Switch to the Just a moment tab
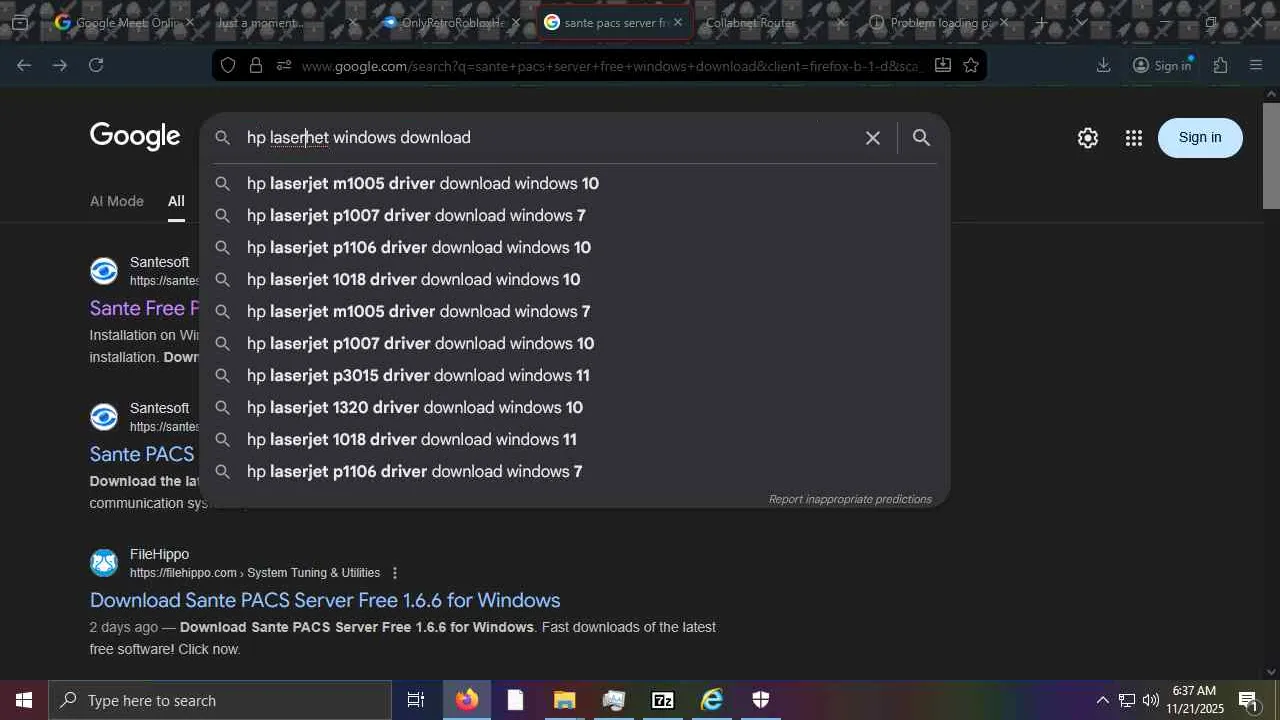This screenshot has width=1280, height=720. [x=287, y=22]
